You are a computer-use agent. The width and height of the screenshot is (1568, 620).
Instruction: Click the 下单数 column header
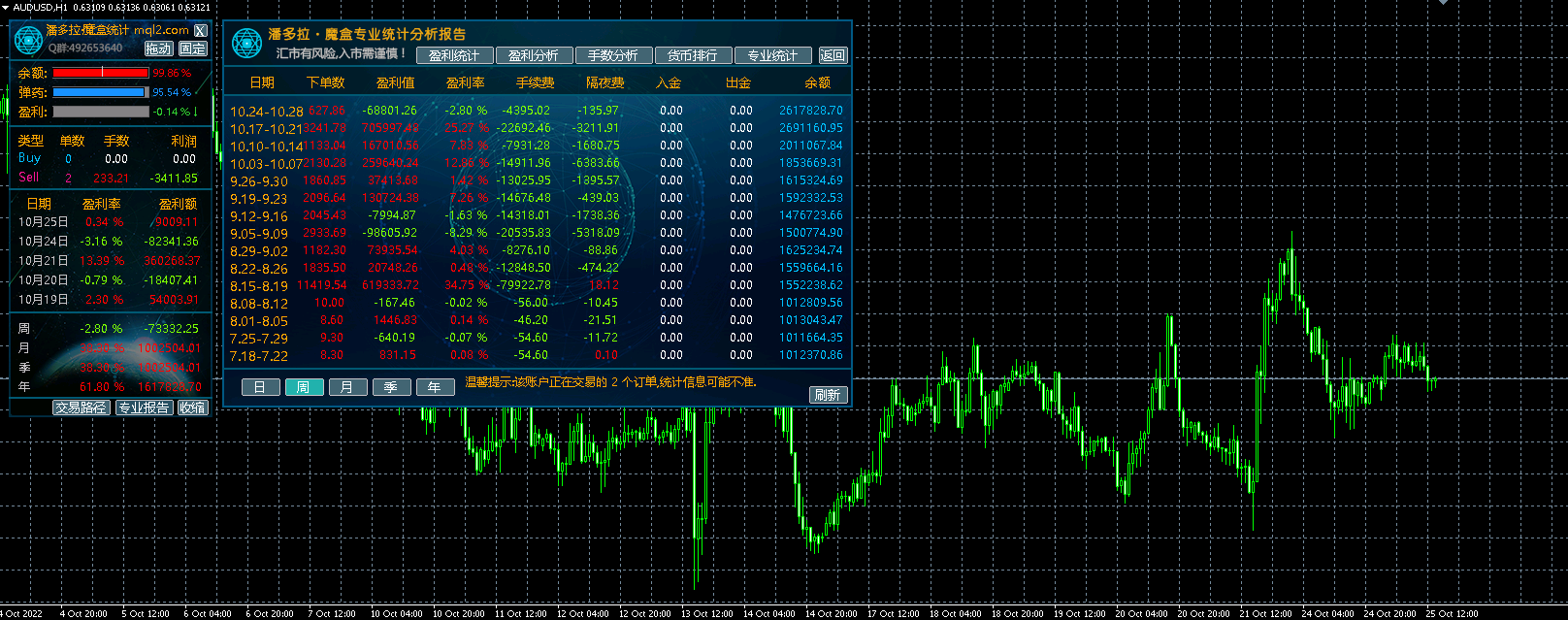(326, 82)
